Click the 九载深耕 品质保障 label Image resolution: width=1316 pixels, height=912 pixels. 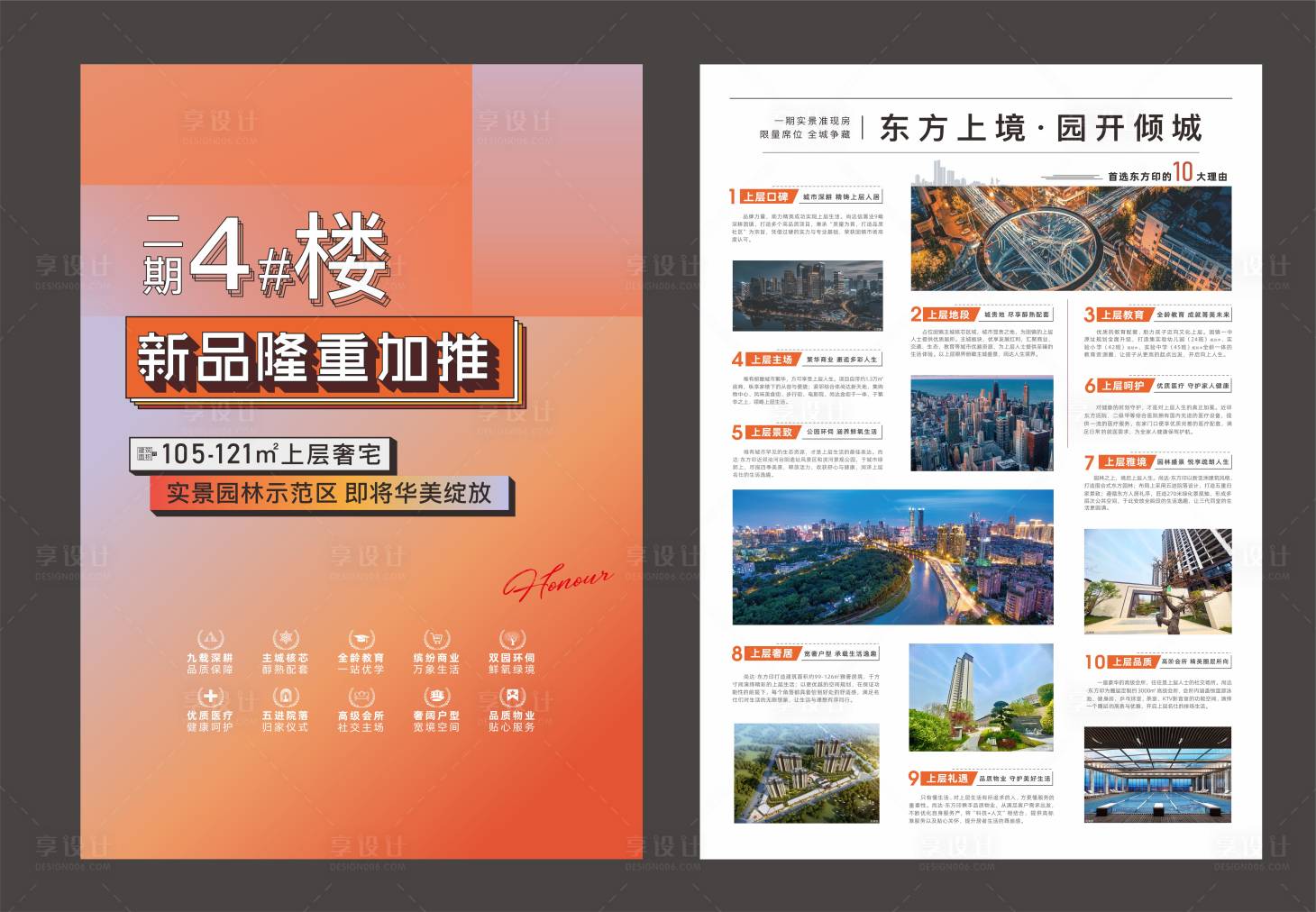(x=210, y=664)
